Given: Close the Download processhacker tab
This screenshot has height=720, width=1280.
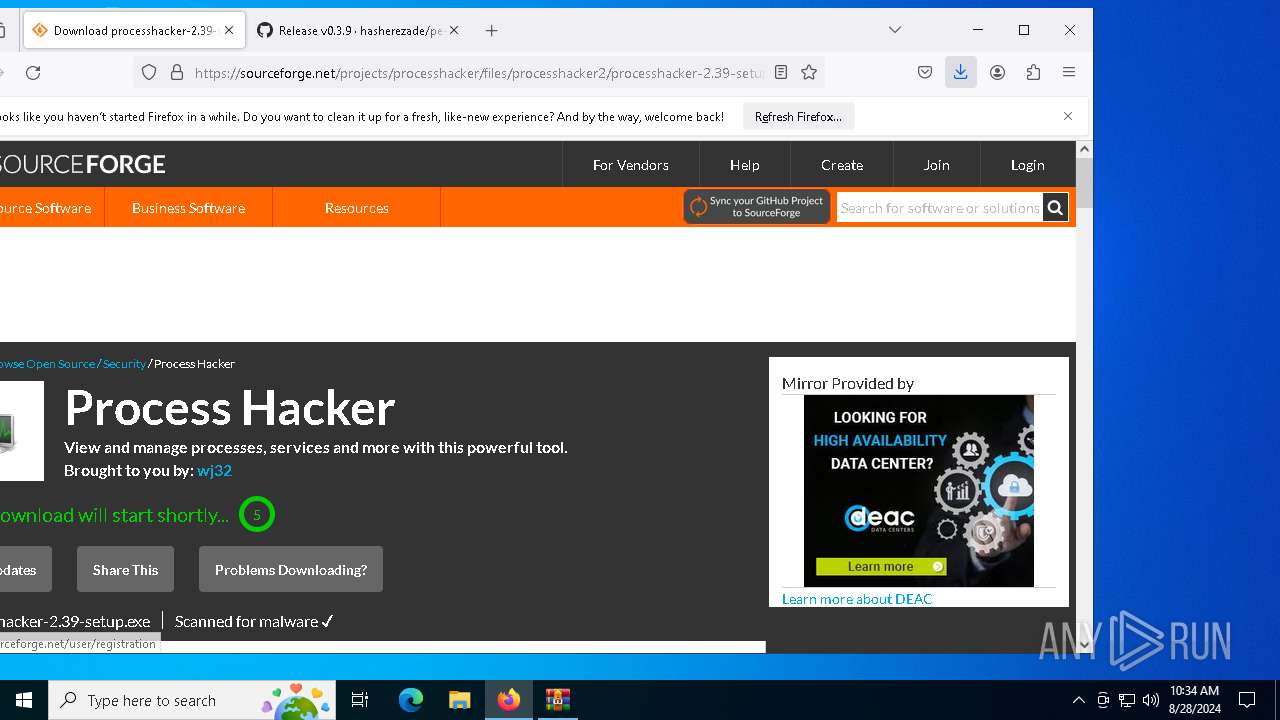Looking at the screenshot, I should (229, 30).
